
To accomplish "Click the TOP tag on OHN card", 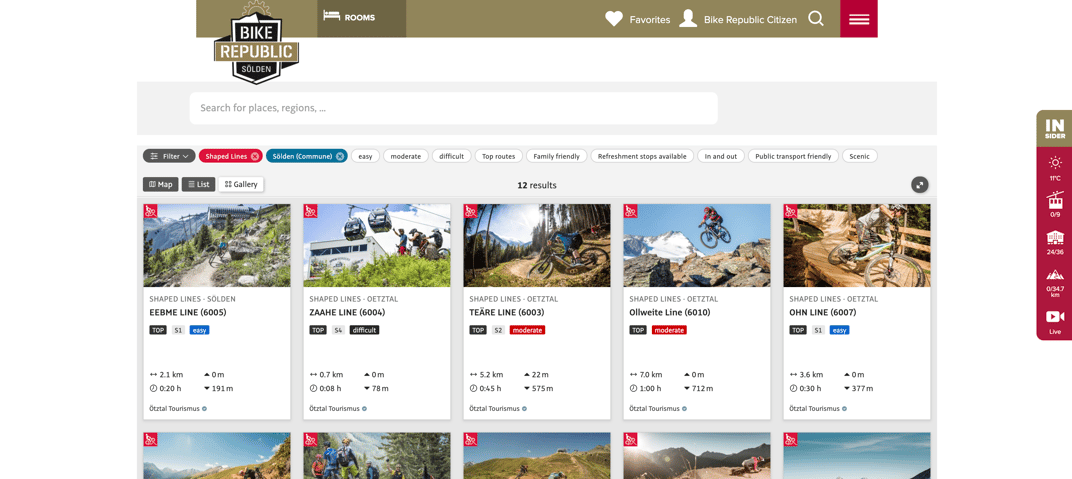I will pos(798,330).
